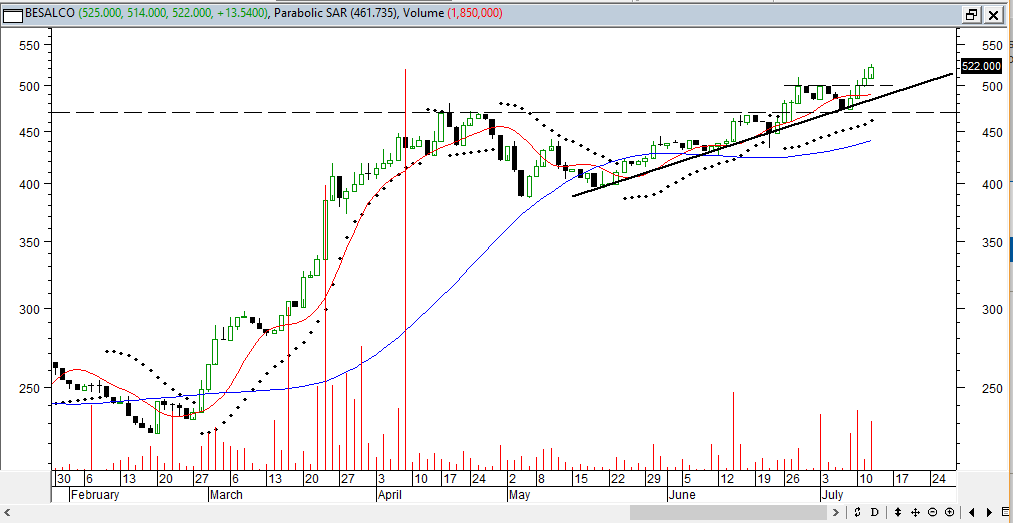The image size is (1013, 523).
Task: Close the BESALCO chart window
Action: tap(992, 14)
